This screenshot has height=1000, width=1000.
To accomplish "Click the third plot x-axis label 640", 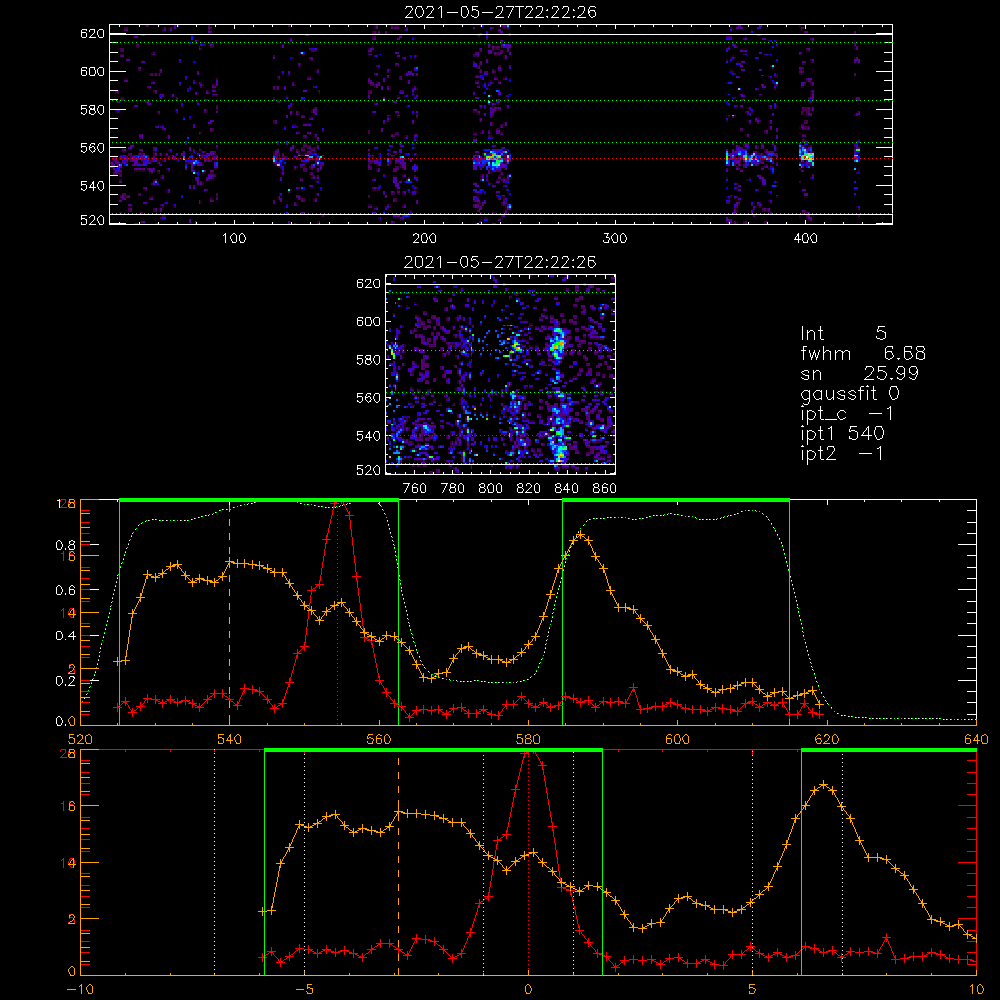I will 976,740.
